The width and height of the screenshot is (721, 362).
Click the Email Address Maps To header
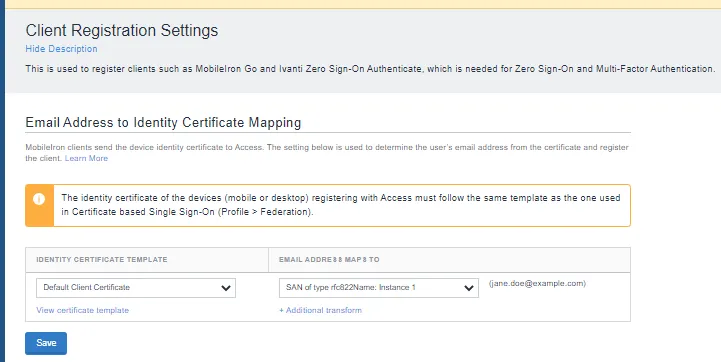click(329, 259)
